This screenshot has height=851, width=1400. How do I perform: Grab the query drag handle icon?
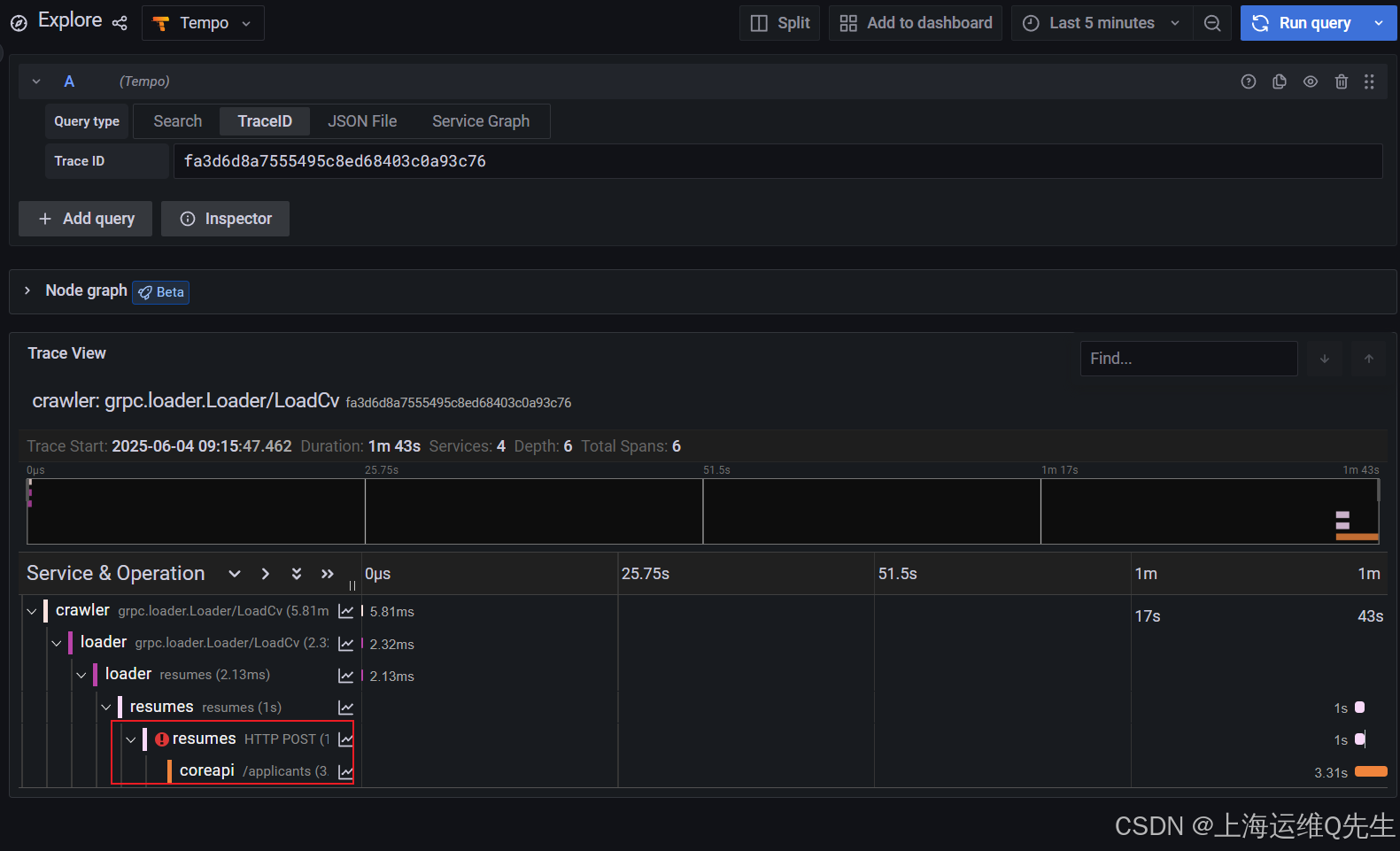pos(1369,81)
